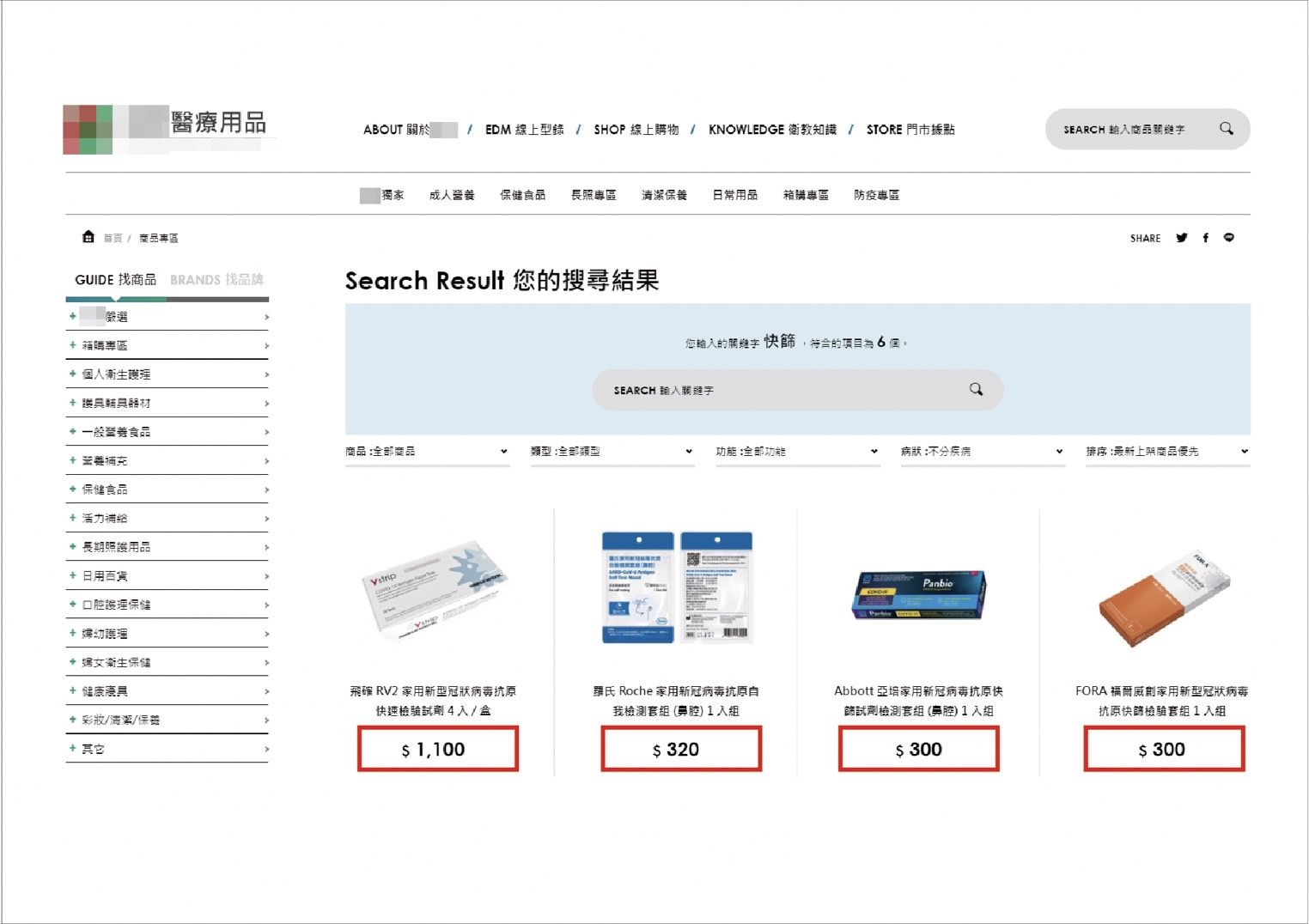
Task: Select the 成人營養 category link
Action: tap(452, 195)
